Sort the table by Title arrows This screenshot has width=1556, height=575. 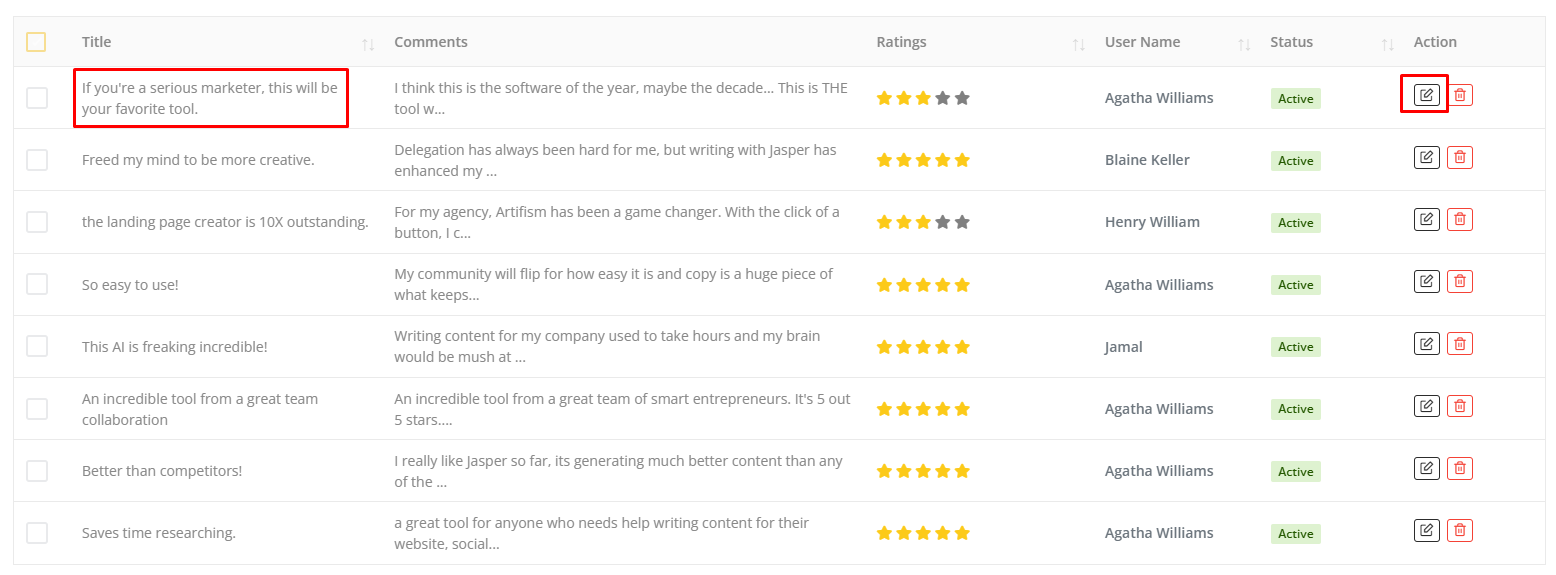(x=368, y=44)
